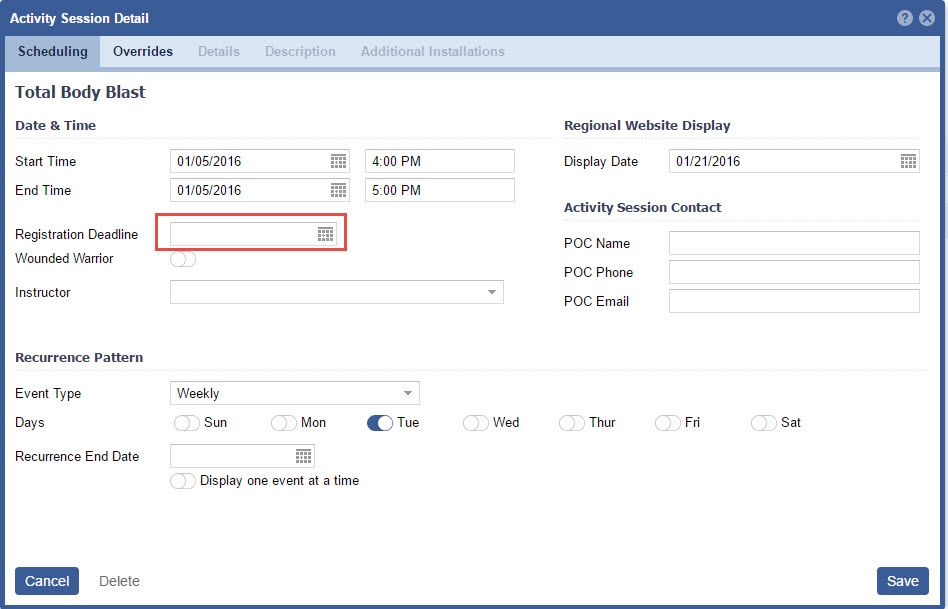Click the Delete link
Screen dimensions: 948x609
pos(119,581)
